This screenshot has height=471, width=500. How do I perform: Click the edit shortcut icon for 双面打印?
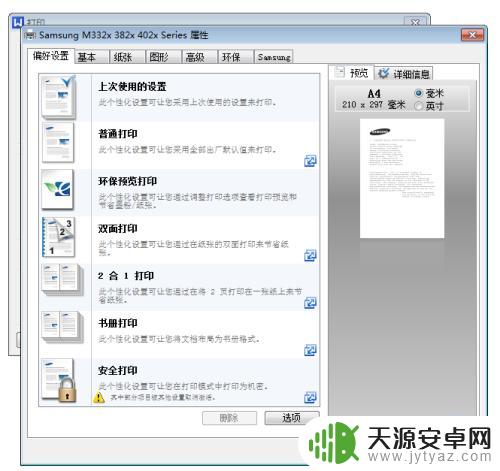310,256
